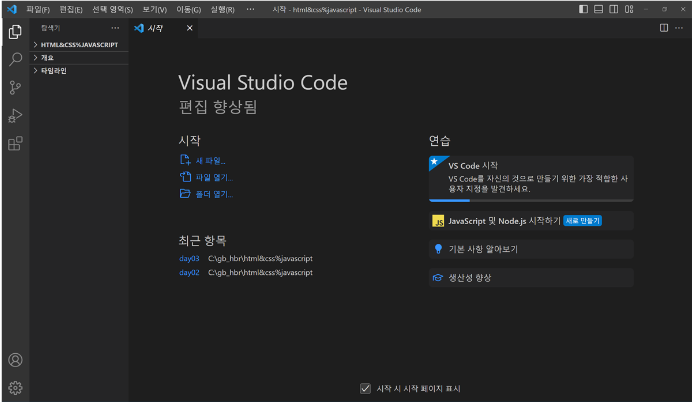Open recent item day02
The image size is (695, 402).
tap(189, 273)
